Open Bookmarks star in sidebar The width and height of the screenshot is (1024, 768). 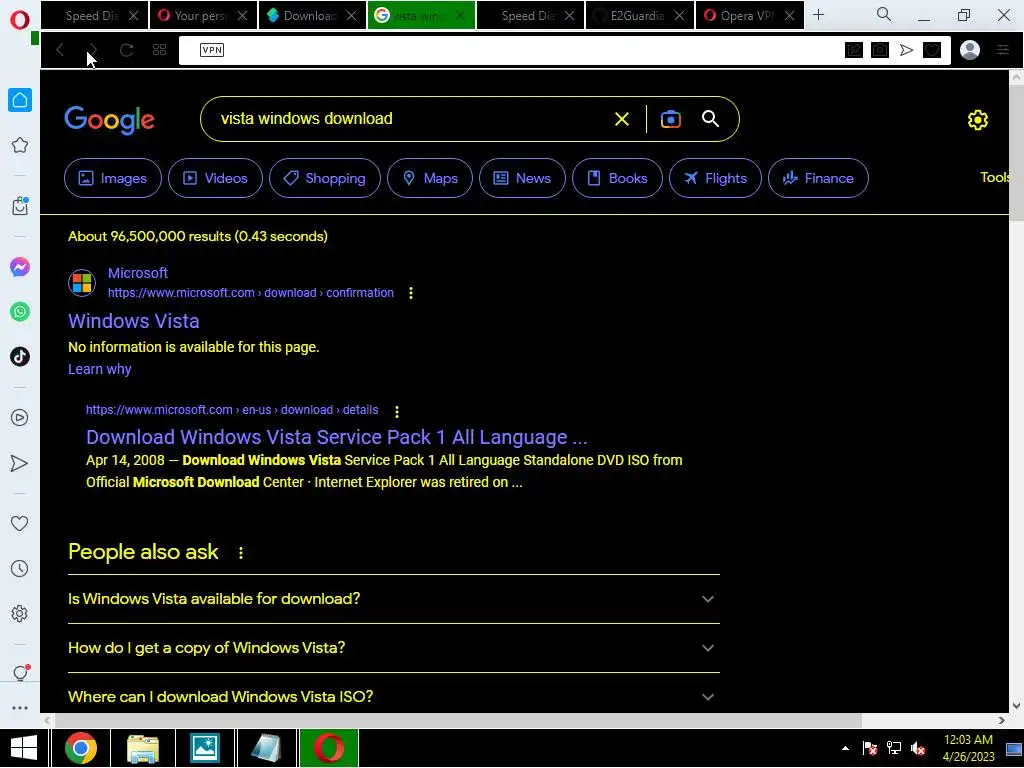pyautogui.click(x=20, y=145)
